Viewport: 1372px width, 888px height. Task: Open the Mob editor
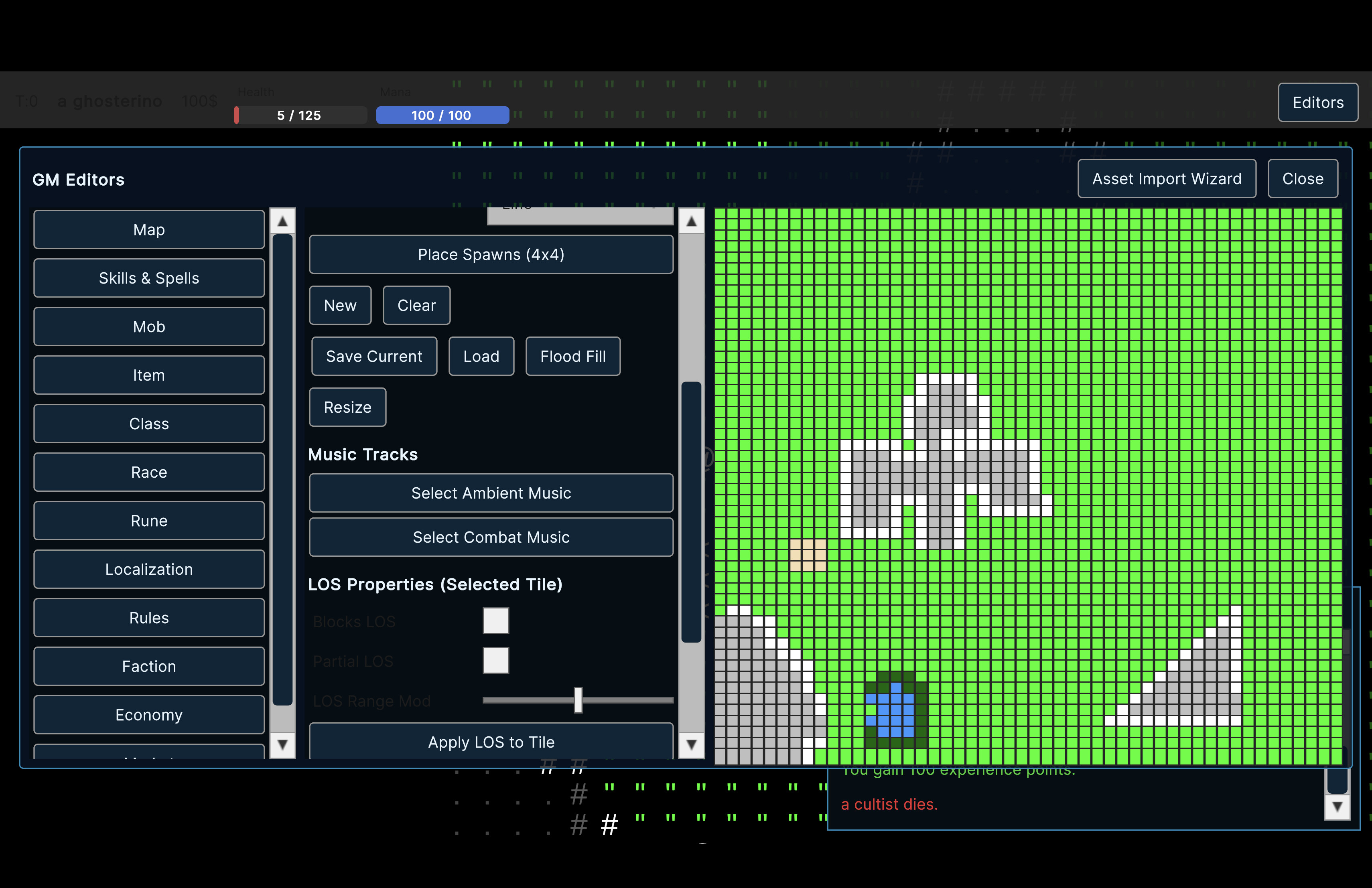pyautogui.click(x=149, y=327)
